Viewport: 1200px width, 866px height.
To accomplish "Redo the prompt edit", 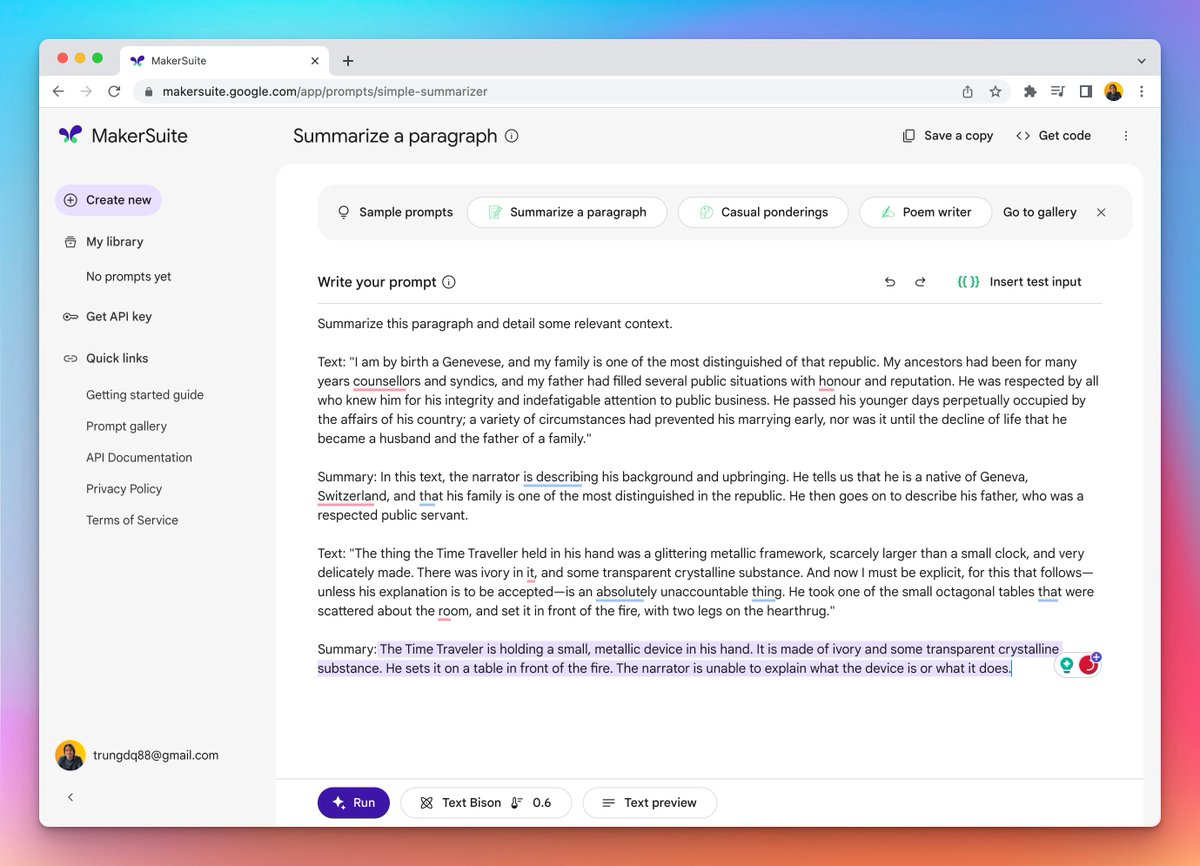I will [920, 282].
